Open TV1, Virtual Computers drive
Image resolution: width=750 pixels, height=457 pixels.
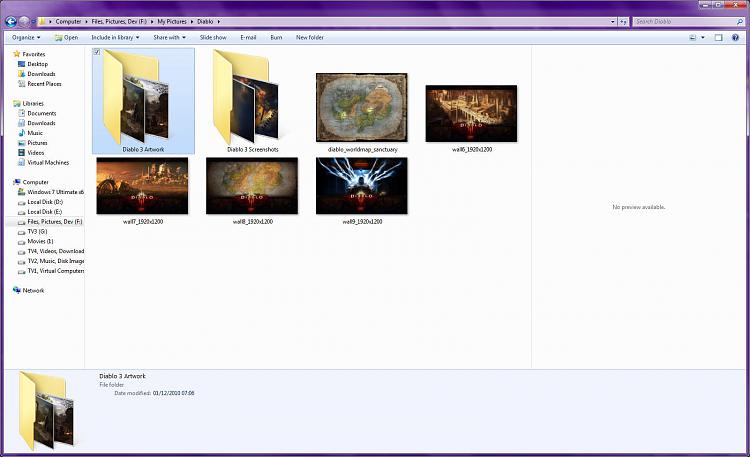point(51,271)
